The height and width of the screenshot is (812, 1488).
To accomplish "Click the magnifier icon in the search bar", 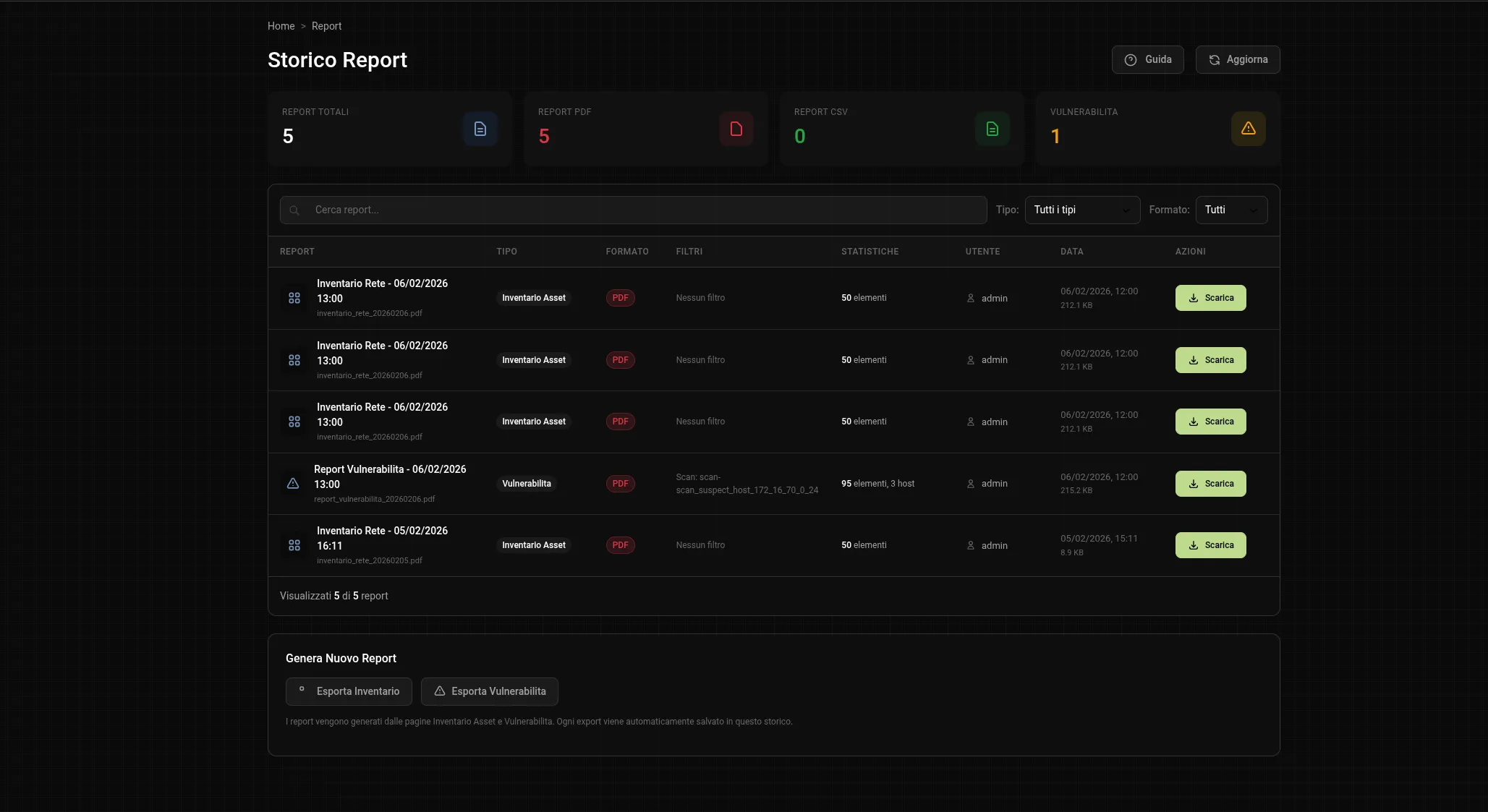I will (294, 210).
